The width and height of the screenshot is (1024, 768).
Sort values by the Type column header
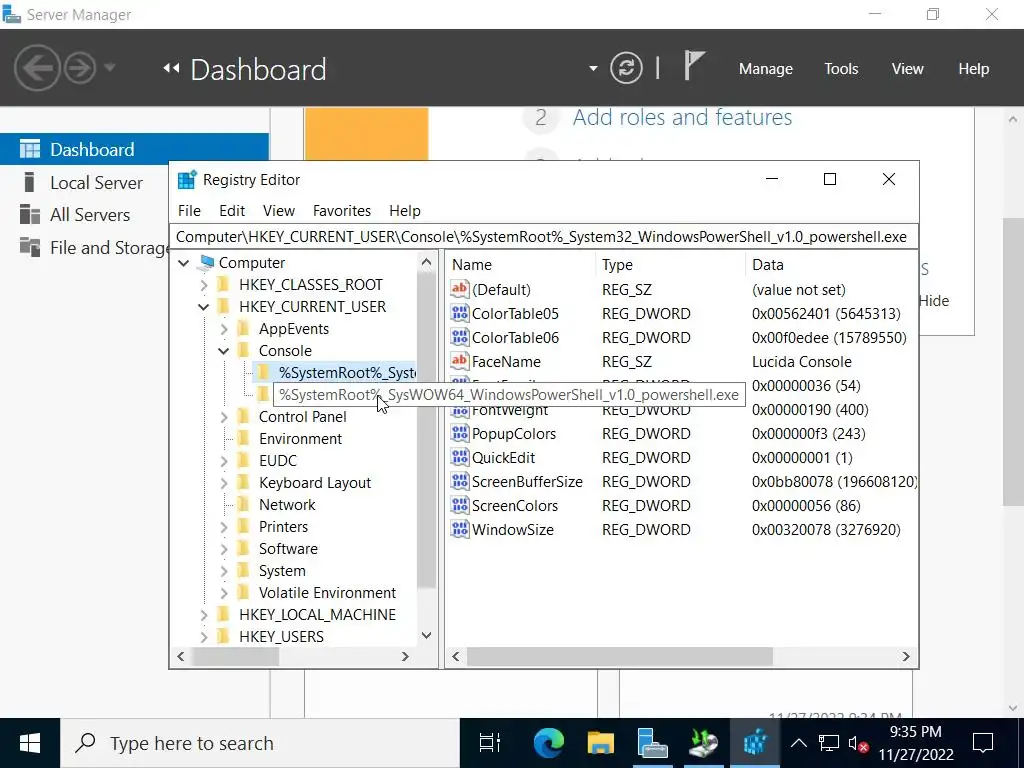point(669,264)
